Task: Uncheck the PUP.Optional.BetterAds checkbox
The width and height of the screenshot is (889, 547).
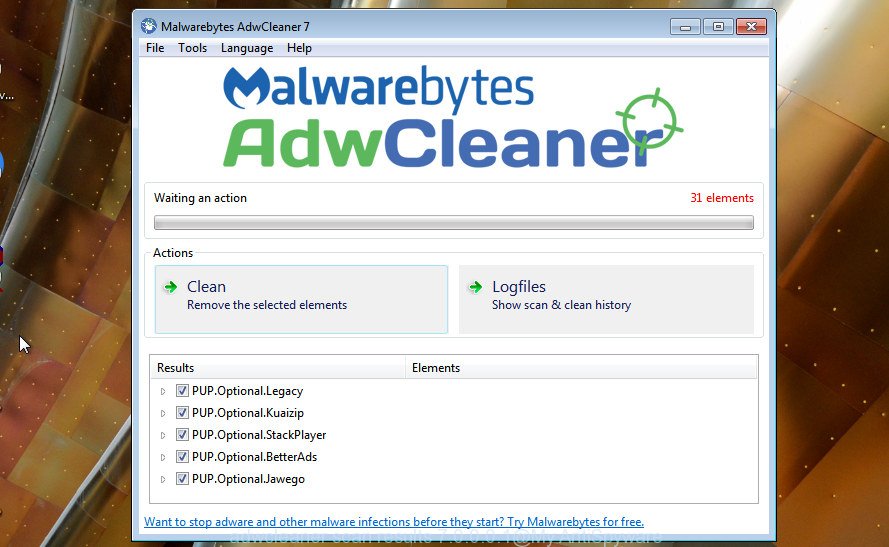Action: click(x=182, y=457)
